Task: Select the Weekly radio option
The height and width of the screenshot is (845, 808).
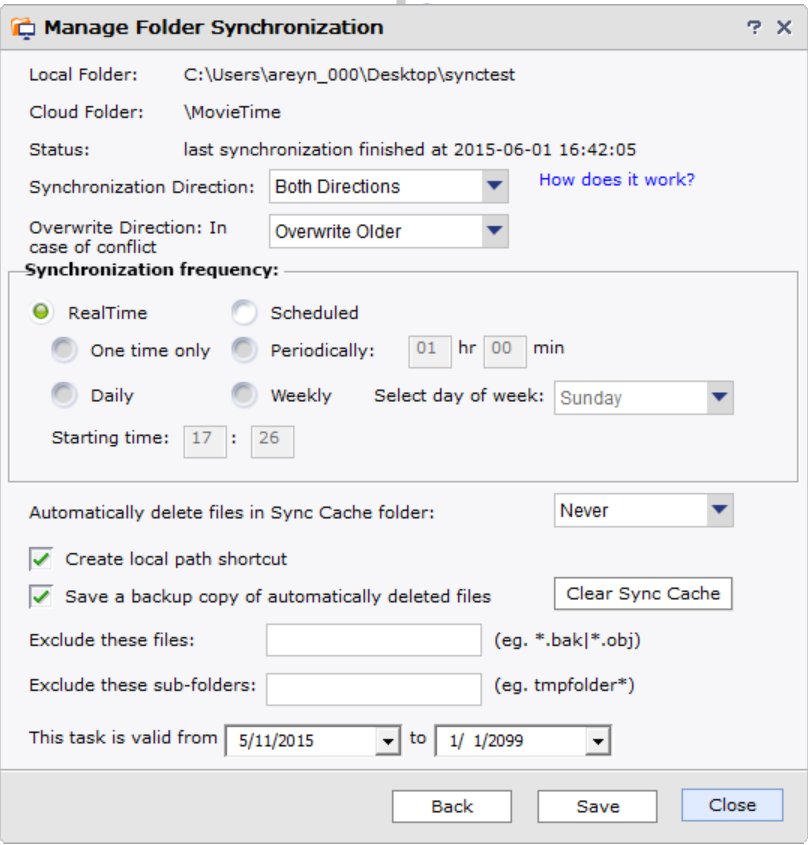Action: (244, 396)
